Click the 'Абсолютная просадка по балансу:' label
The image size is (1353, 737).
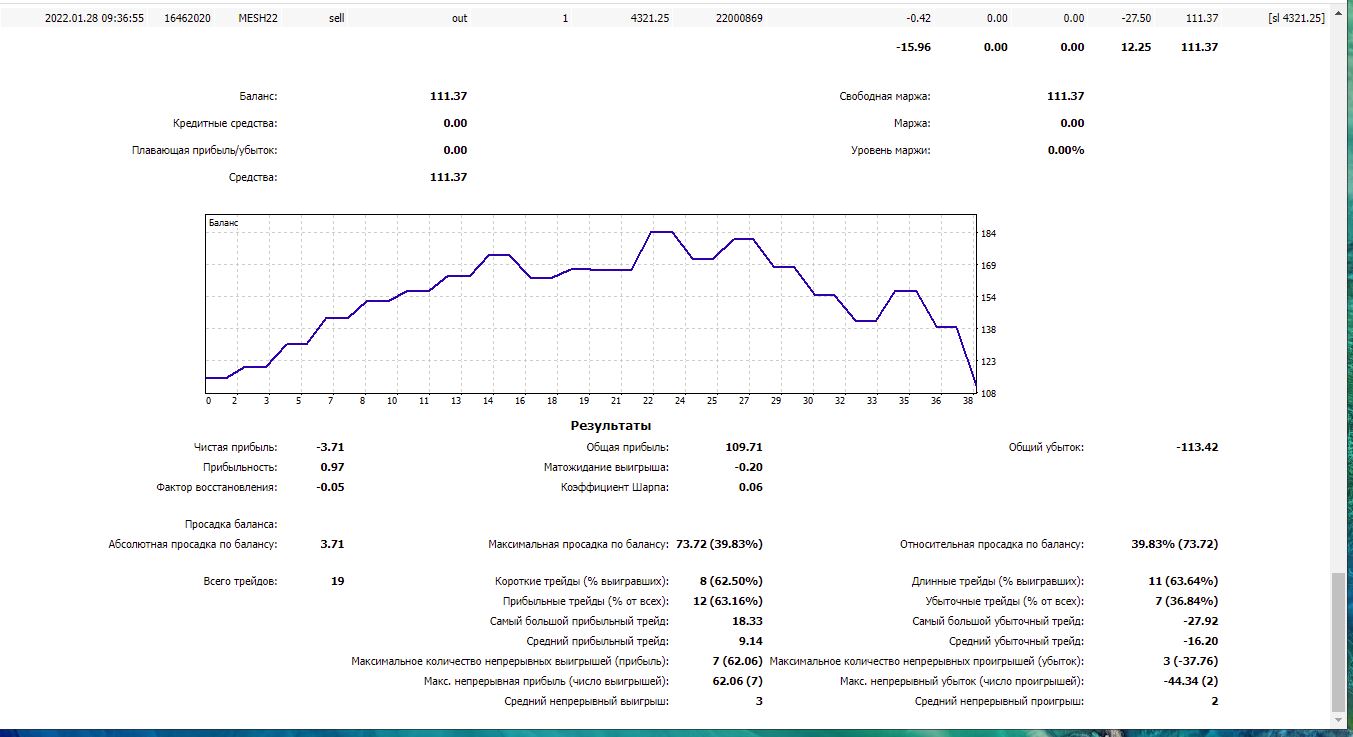pos(193,544)
